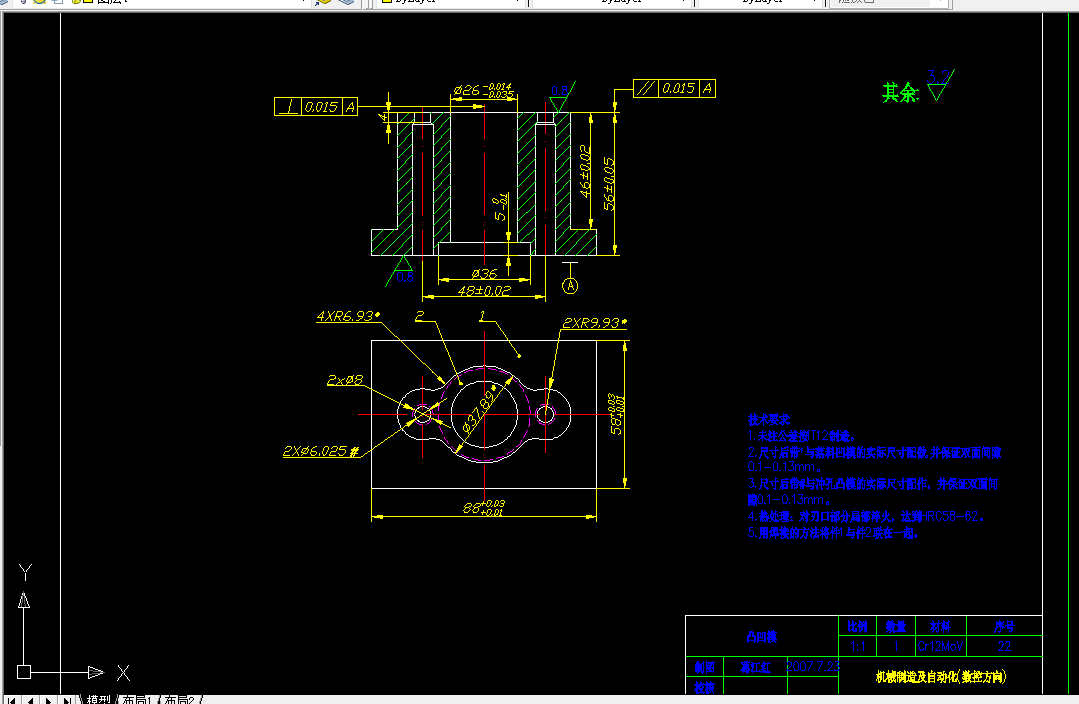Select the 凸凹模 title block name
Screen dimensions: 1079x704
[x=762, y=637]
